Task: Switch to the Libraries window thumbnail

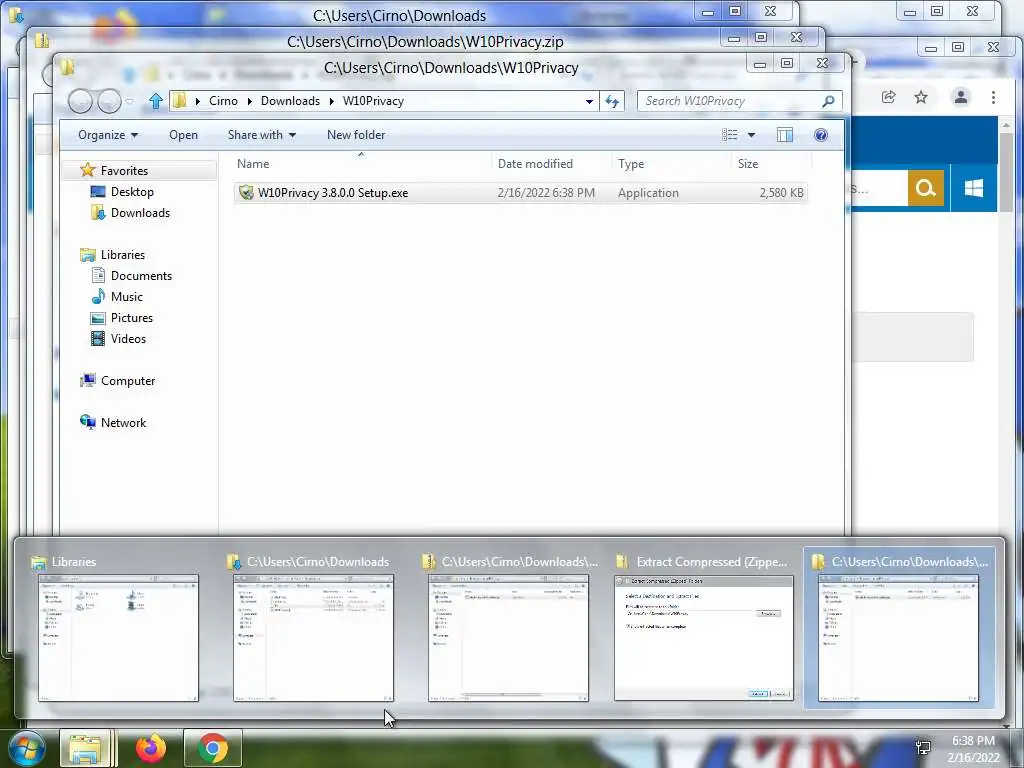Action: 118,638
